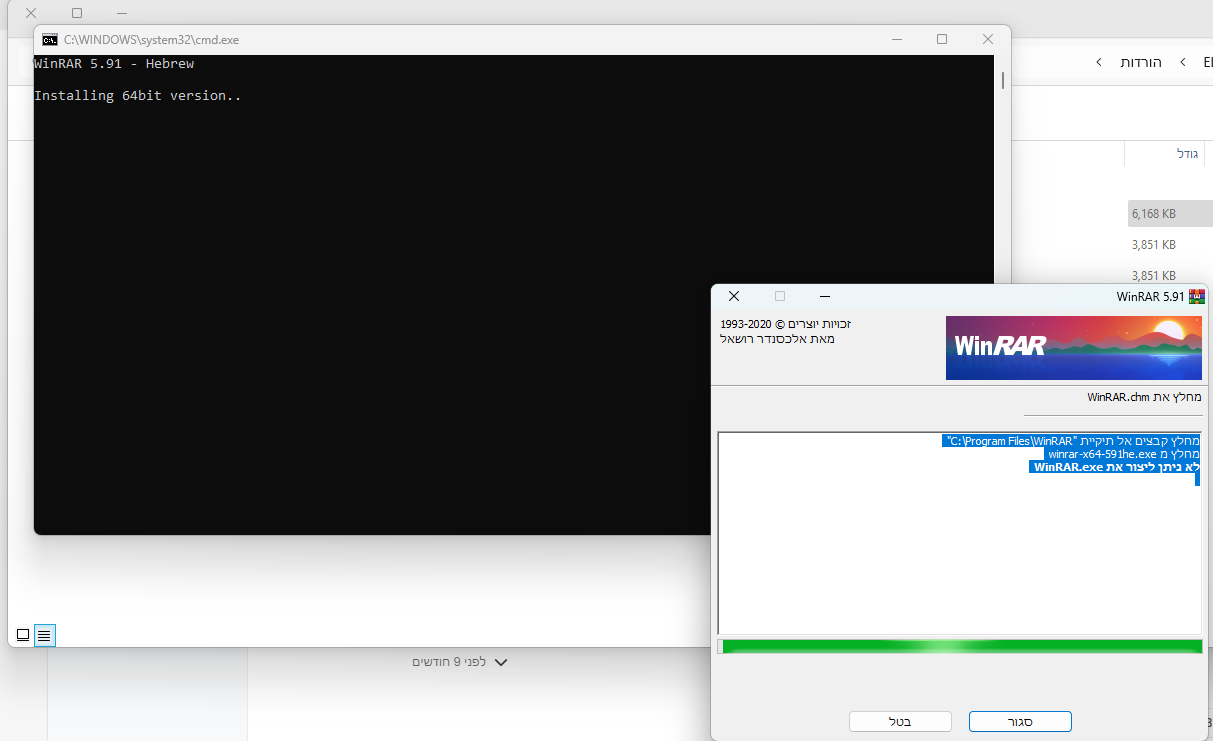This screenshot has height=741, width=1213.
Task: Click the console line Installing 64bit version
Action: [x=138, y=96]
